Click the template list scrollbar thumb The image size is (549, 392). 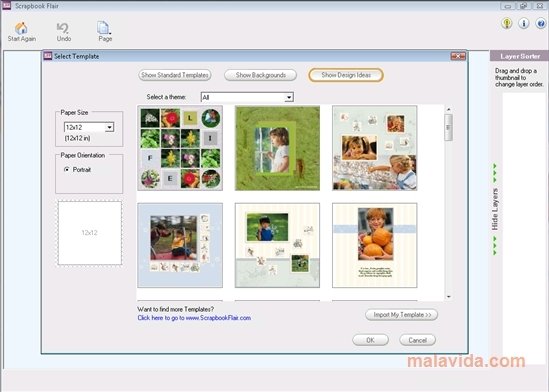coord(449,127)
